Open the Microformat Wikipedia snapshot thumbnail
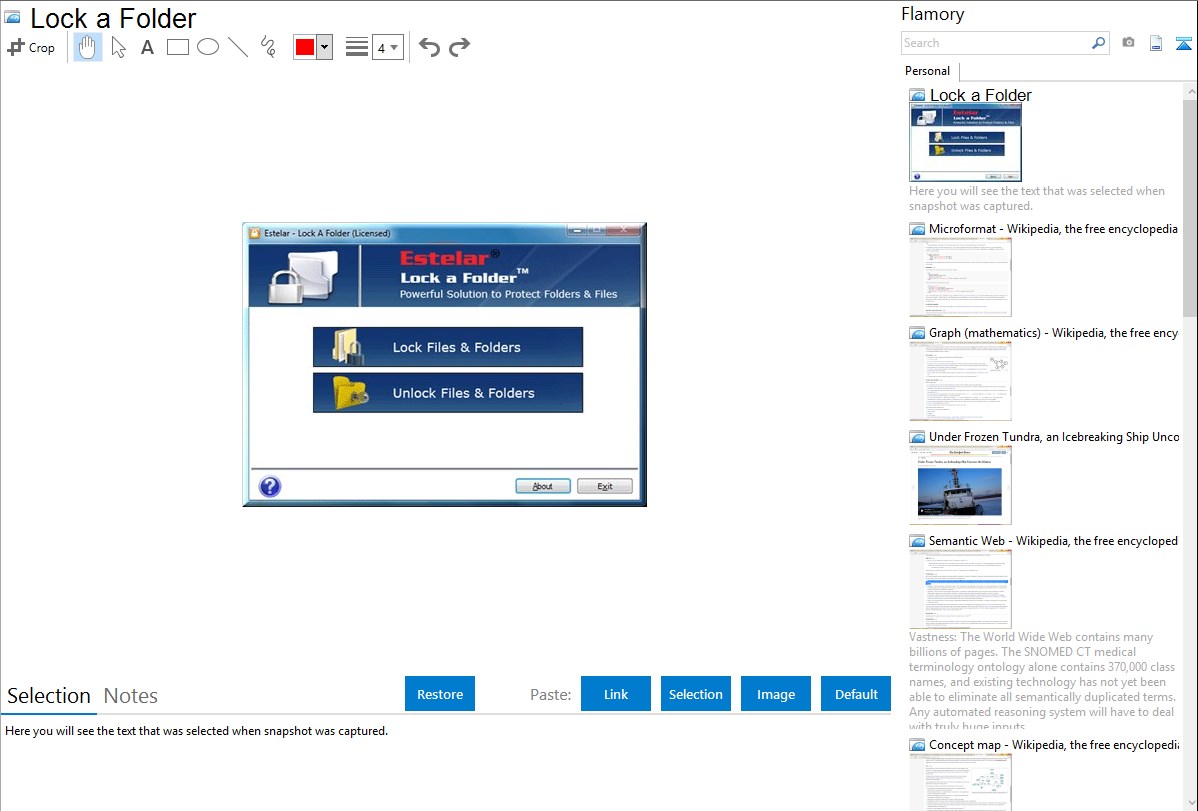 pyautogui.click(x=960, y=277)
